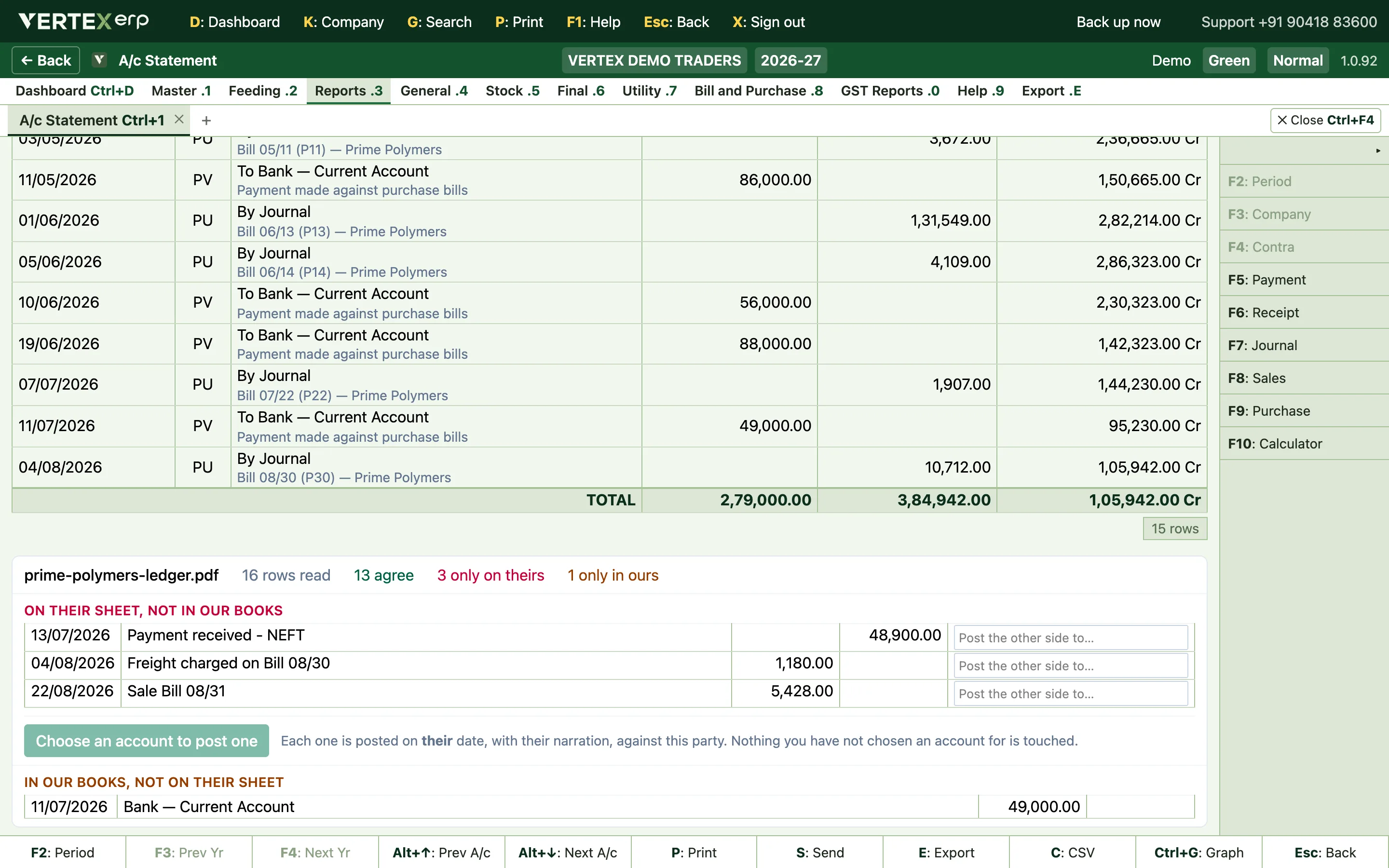The width and height of the screenshot is (1389, 868).
Task: Click X: Sign out
Action: (769, 22)
